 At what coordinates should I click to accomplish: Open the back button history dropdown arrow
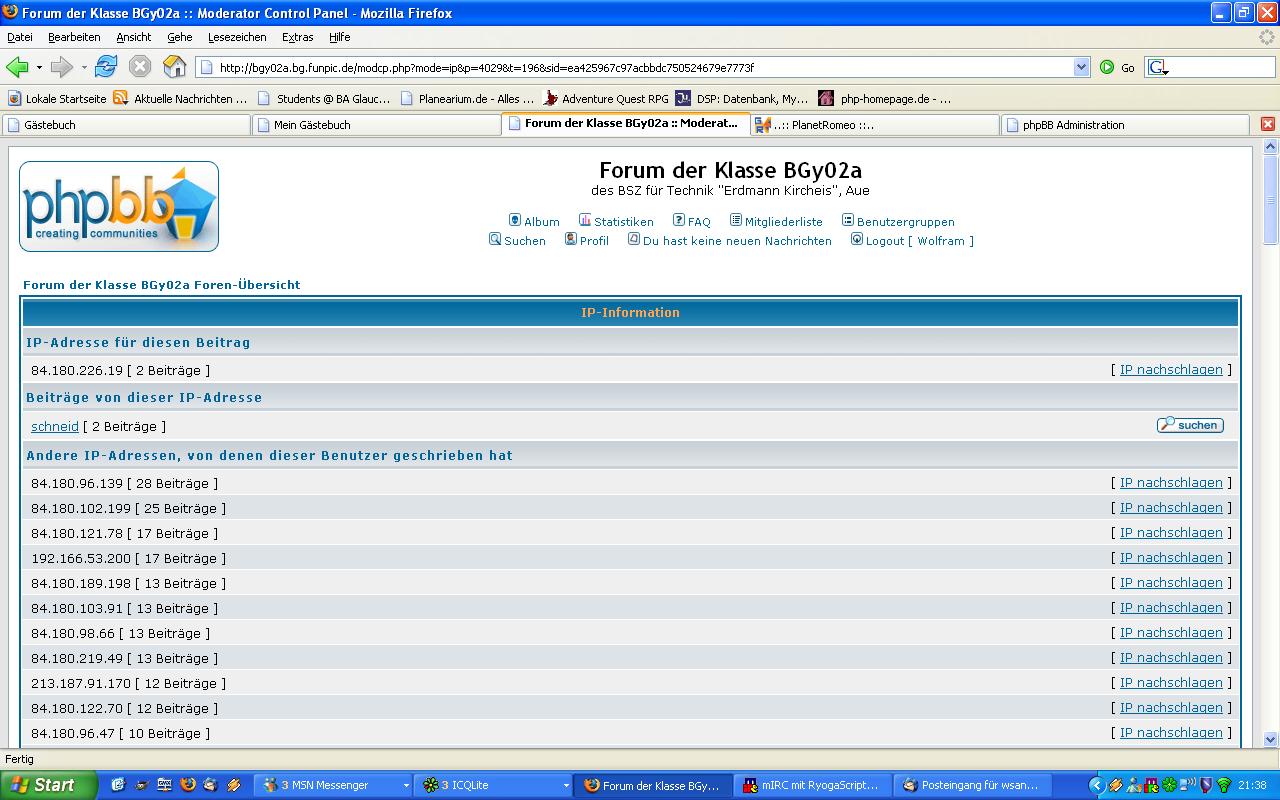click(40, 67)
